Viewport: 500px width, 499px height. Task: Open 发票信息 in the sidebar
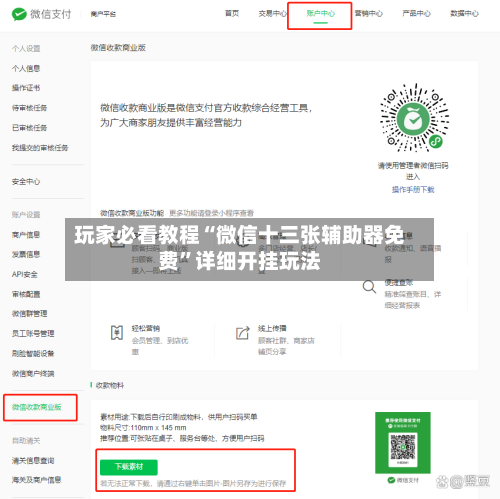coord(26,254)
